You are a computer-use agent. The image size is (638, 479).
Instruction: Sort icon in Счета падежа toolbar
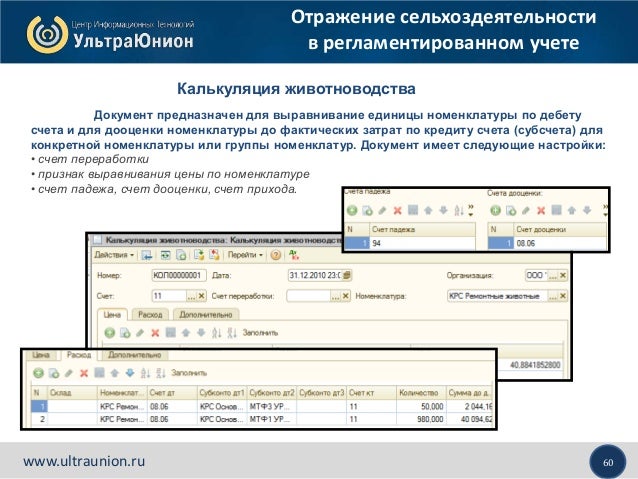point(459,210)
